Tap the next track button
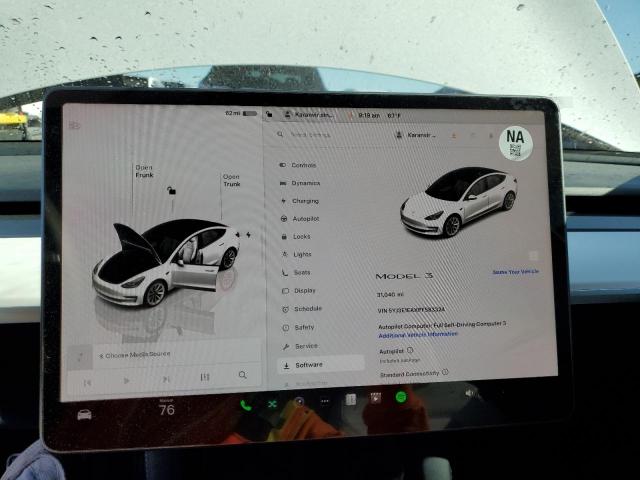640x480 pixels. [165, 379]
